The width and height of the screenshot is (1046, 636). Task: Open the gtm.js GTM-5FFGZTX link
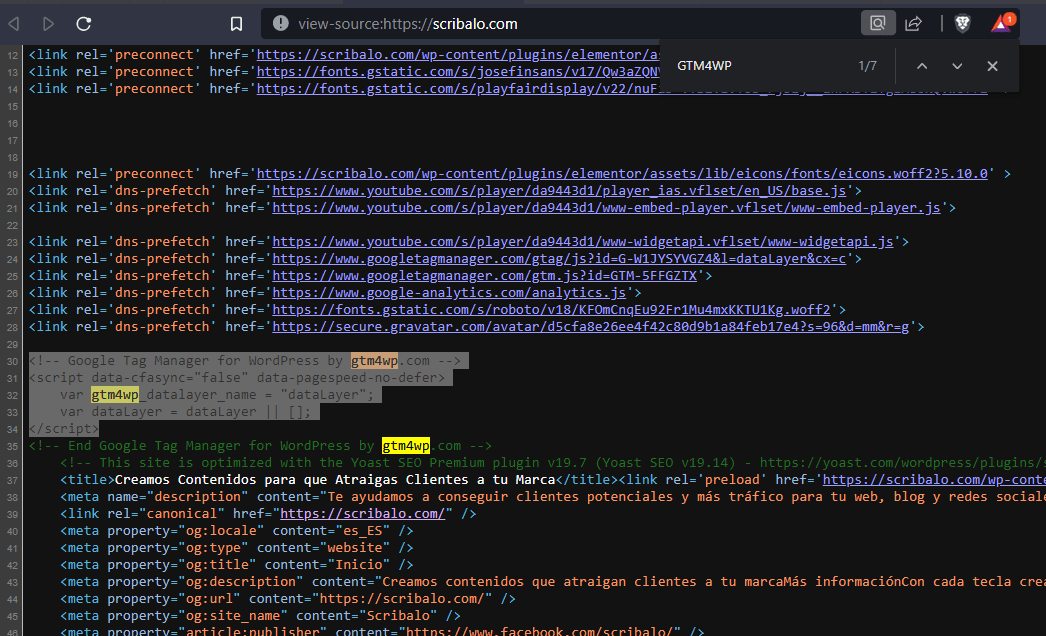pyautogui.click(x=484, y=276)
